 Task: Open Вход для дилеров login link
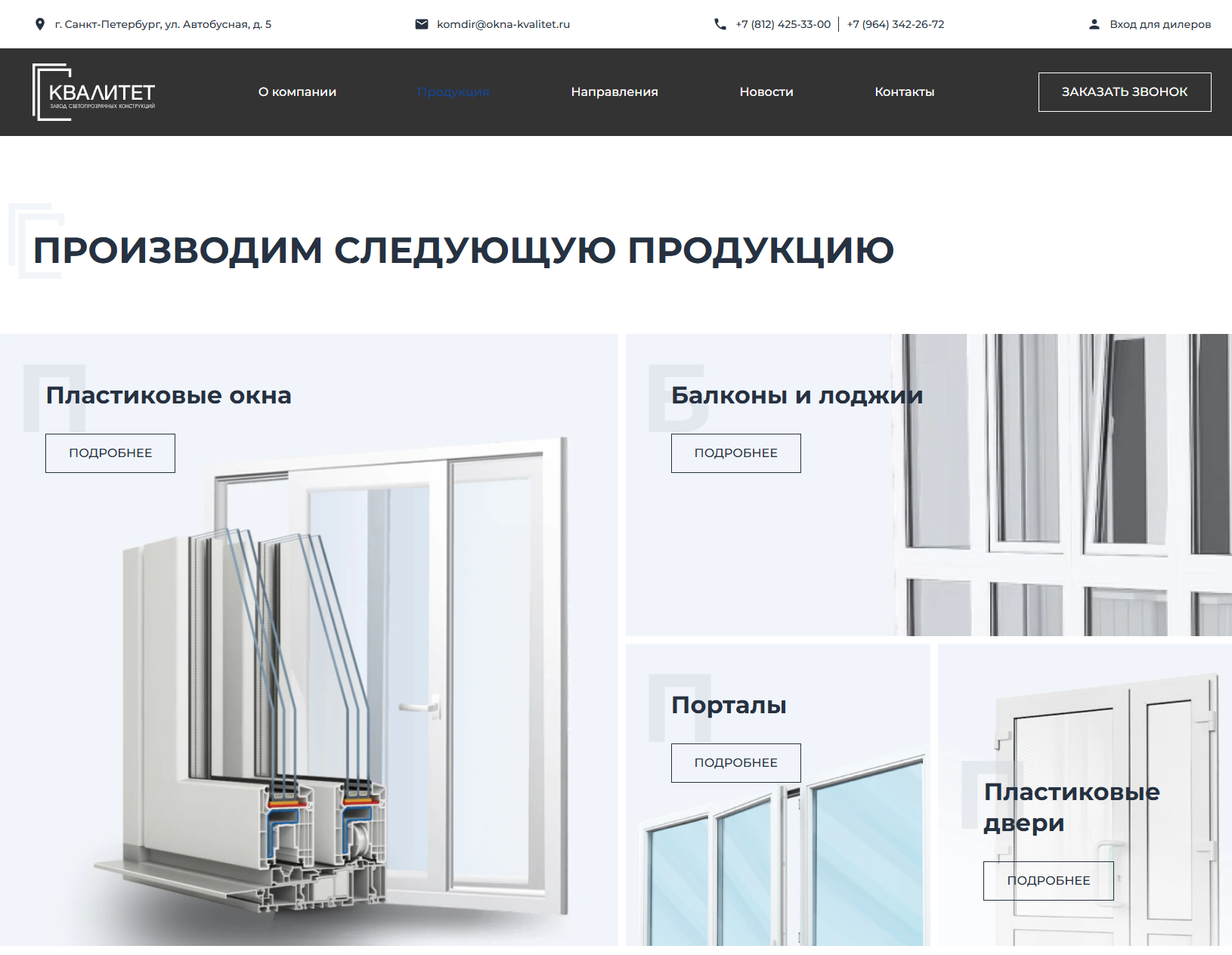point(1160,24)
